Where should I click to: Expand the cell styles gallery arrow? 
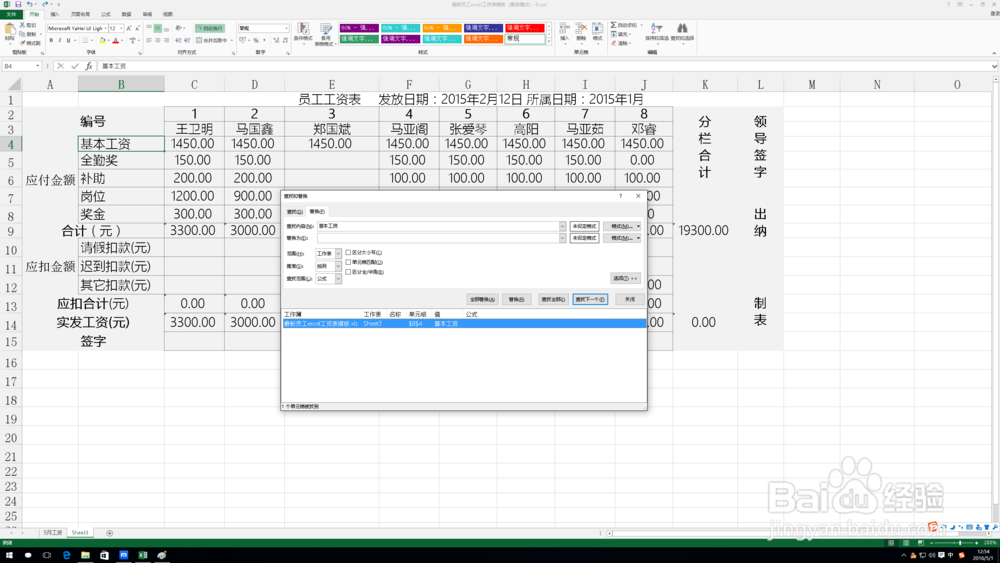point(549,41)
